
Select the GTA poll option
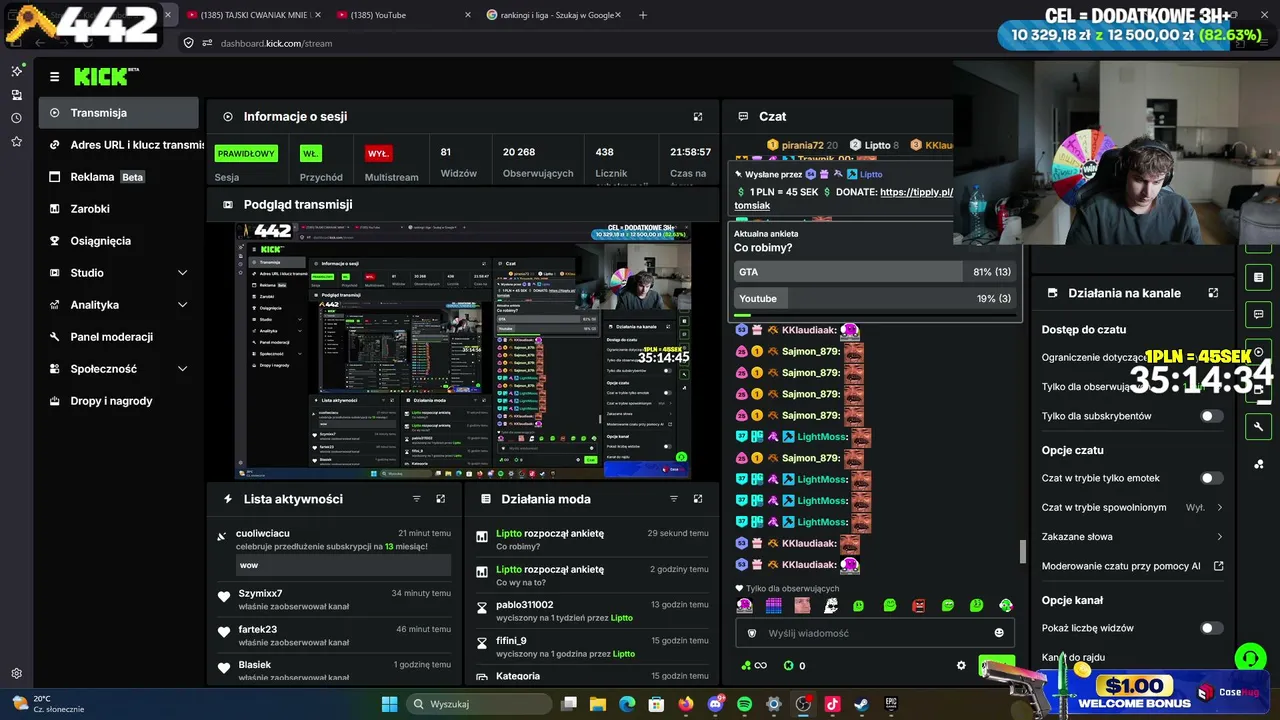pos(875,272)
